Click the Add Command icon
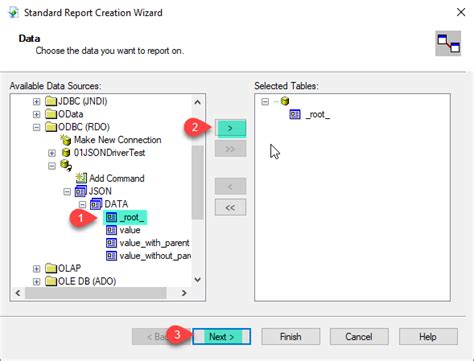This screenshot has height=361, width=474. pos(81,178)
